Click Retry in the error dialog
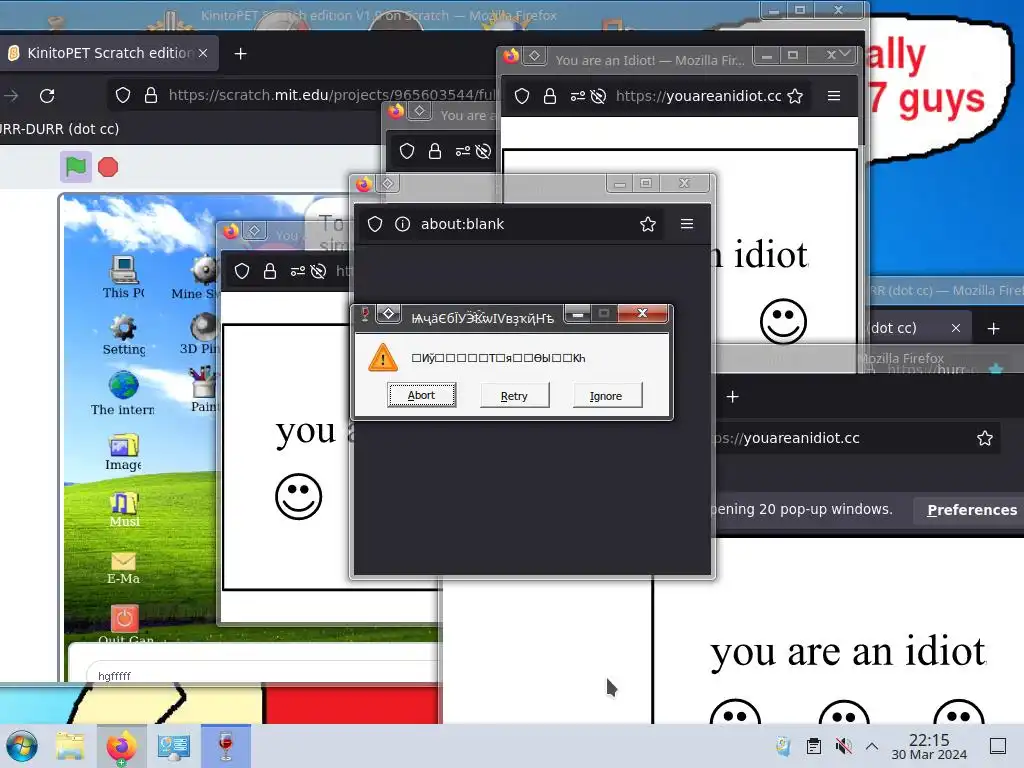This screenshot has width=1024, height=768. [x=514, y=396]
